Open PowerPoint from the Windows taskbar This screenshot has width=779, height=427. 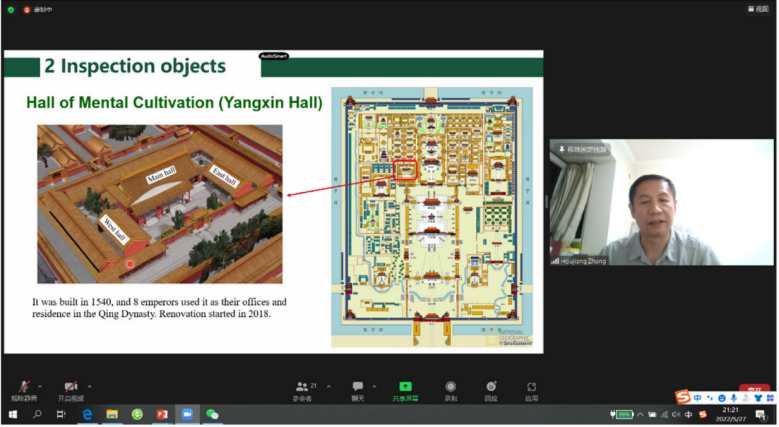162,414
